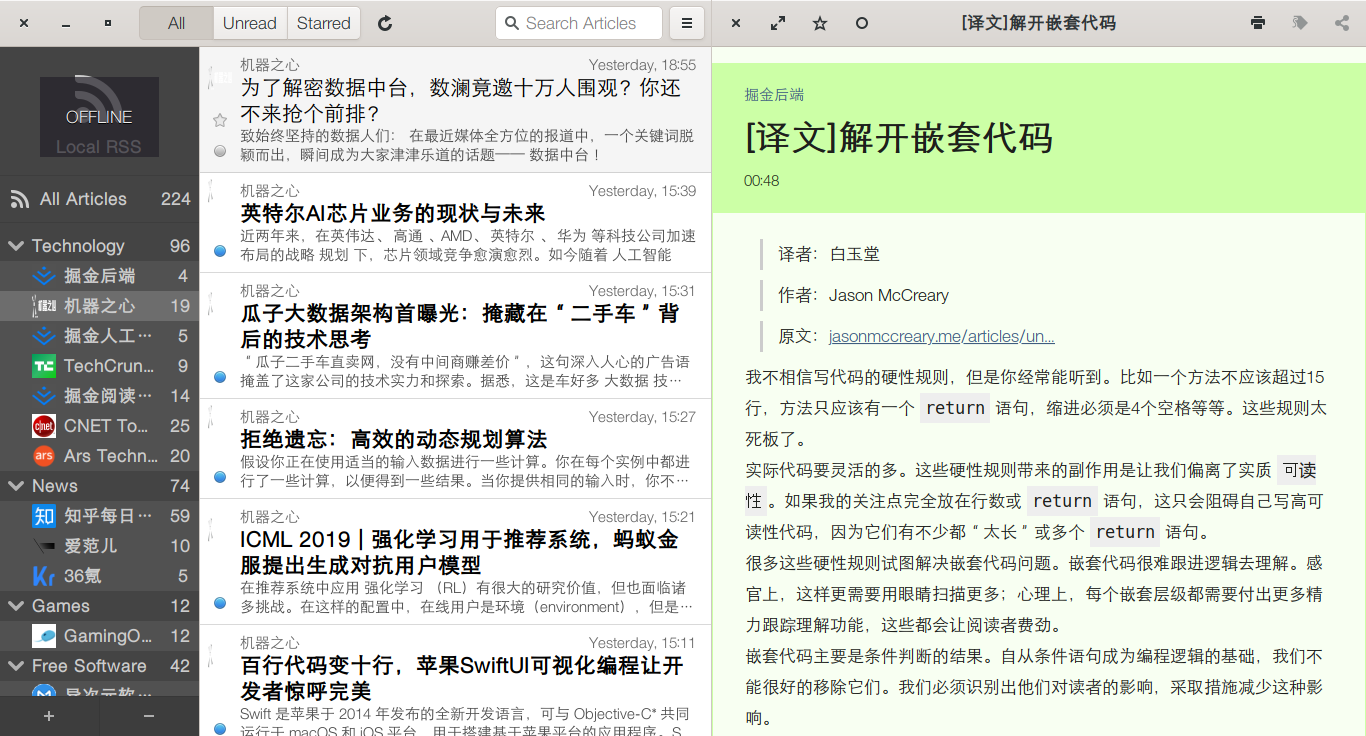
Task: Select All Articles in sidebar
Action: [x=99, y=199]
